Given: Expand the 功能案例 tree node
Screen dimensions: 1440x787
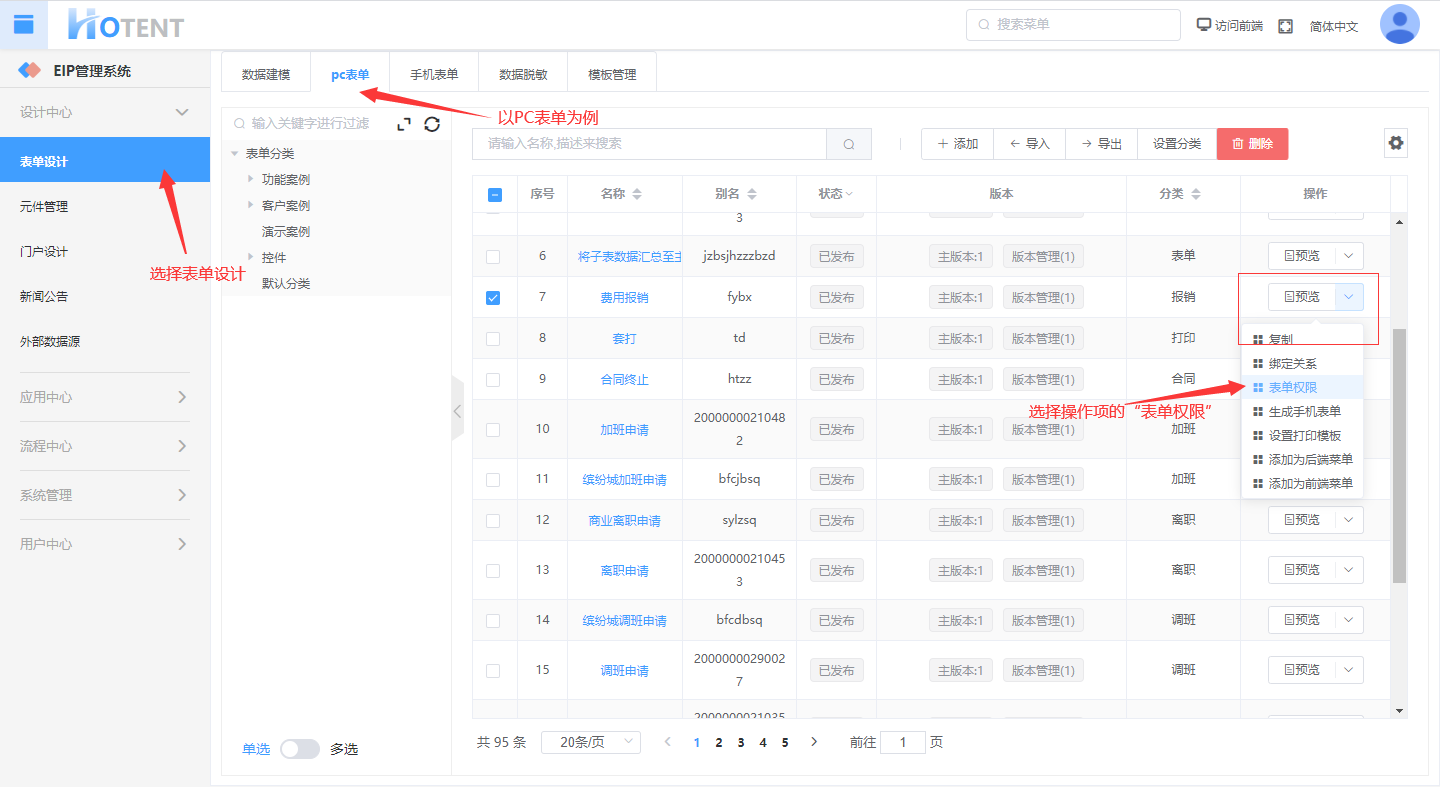Looking at the screenshot, I should pyautogui.click(x=251, y=179).
